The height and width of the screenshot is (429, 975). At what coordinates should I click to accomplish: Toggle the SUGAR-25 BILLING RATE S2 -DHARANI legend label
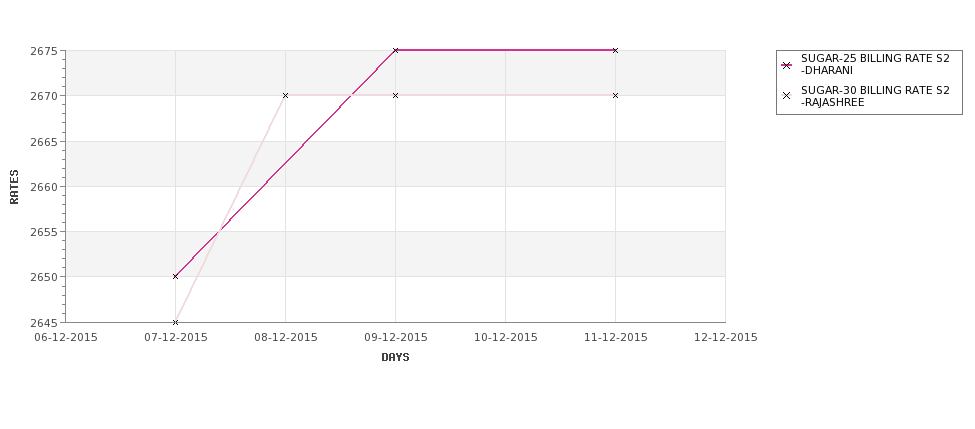coord(876,64)
